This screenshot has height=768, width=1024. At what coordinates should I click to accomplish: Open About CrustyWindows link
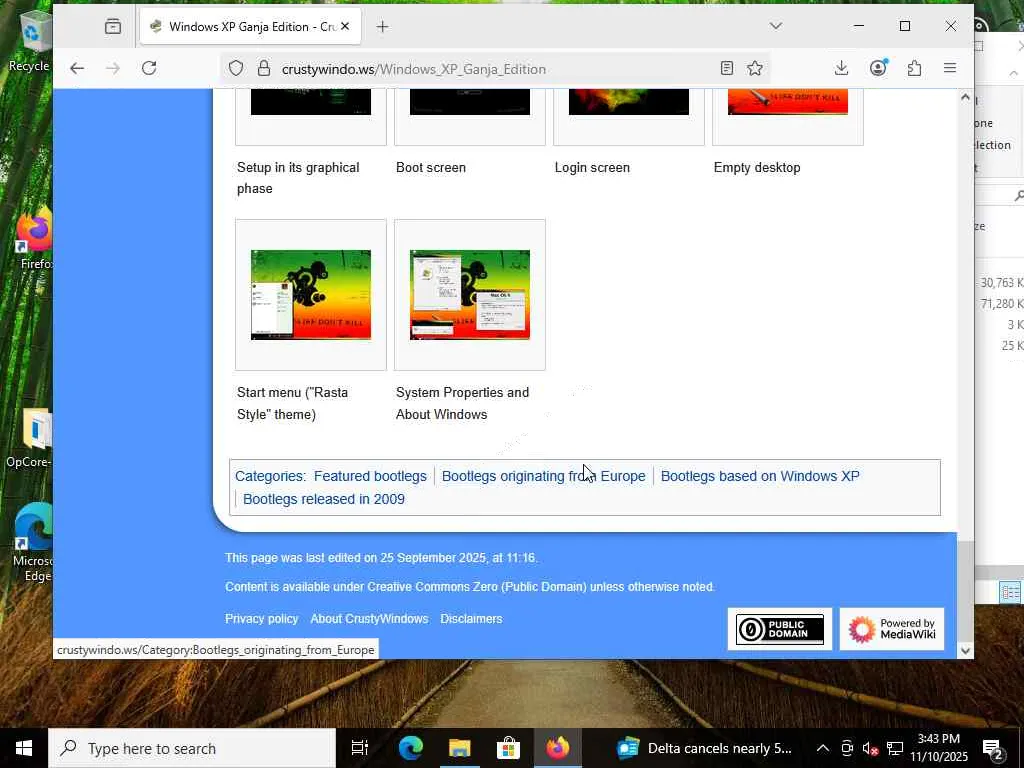point(369,618)
